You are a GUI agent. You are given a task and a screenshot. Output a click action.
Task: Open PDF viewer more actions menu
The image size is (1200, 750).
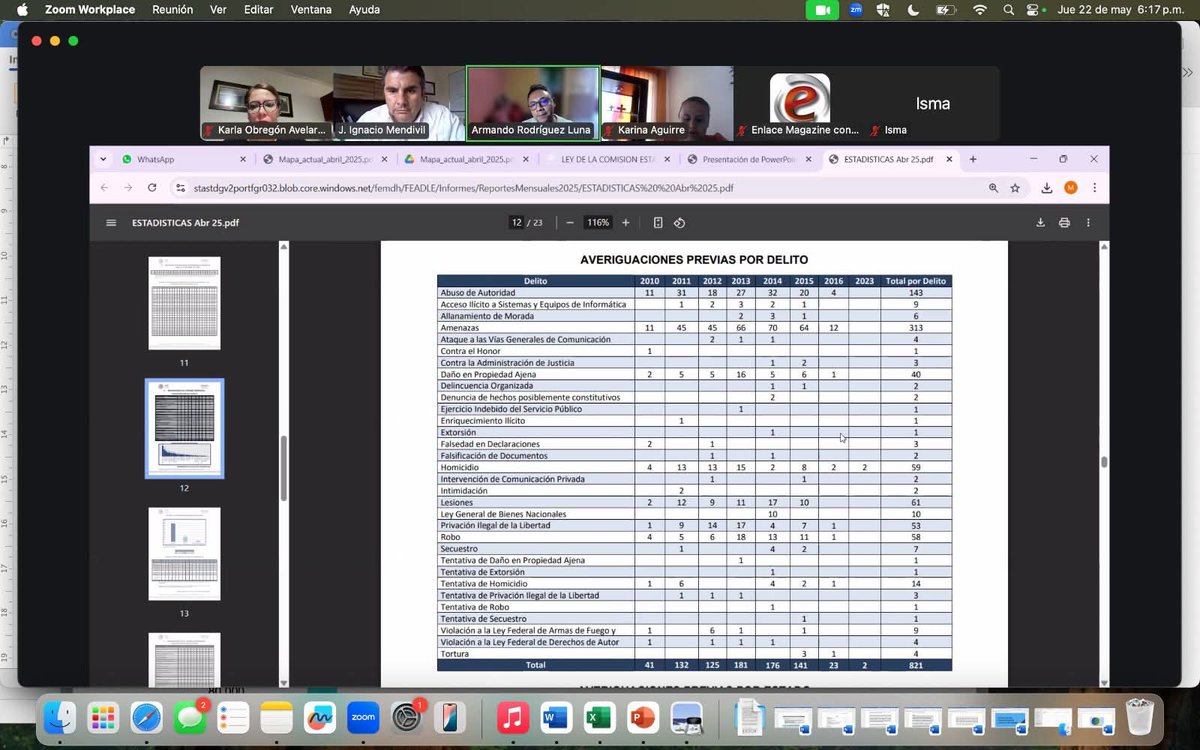1088,223
